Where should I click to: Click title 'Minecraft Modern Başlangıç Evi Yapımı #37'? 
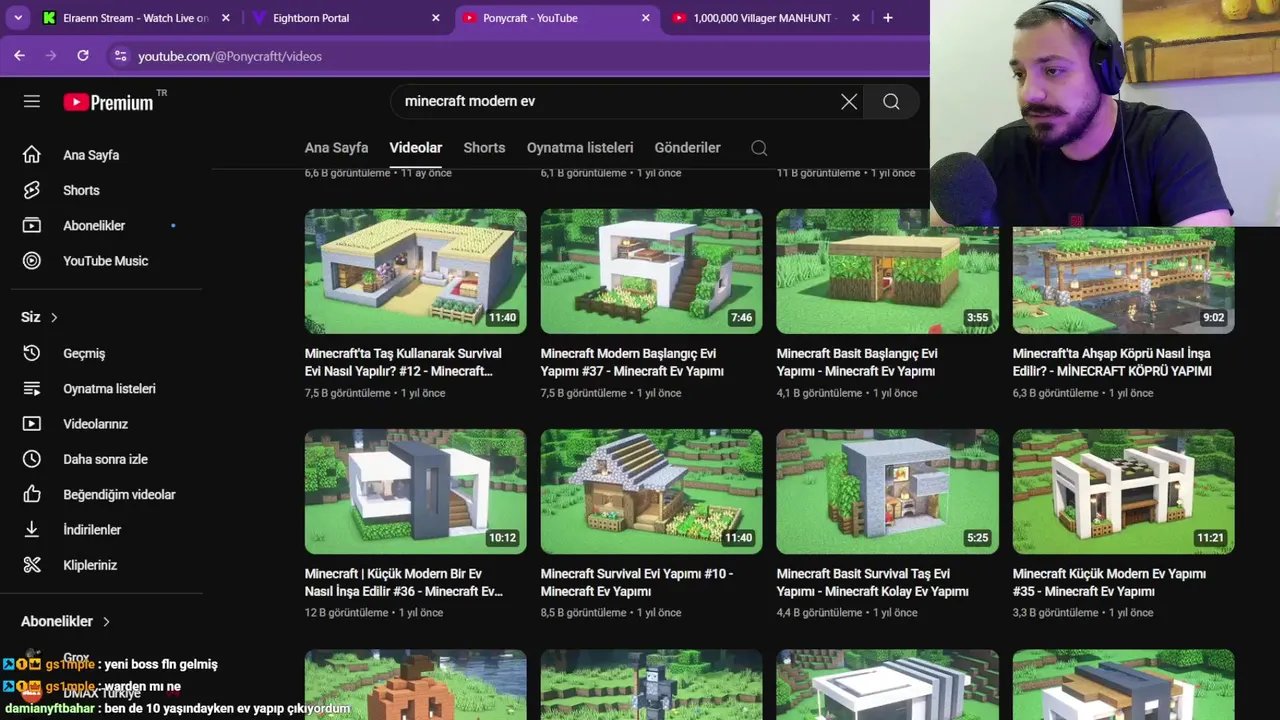pos(633,362)
